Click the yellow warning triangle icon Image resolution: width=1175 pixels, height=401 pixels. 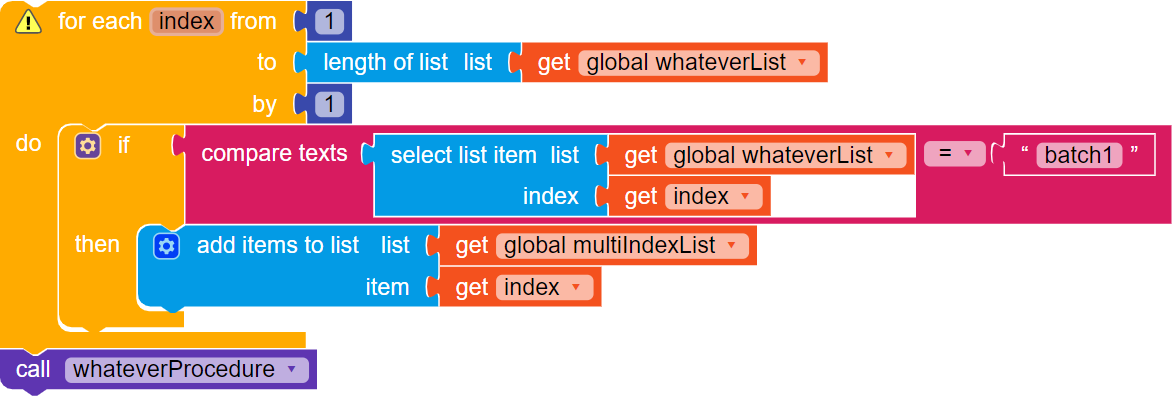28,21
